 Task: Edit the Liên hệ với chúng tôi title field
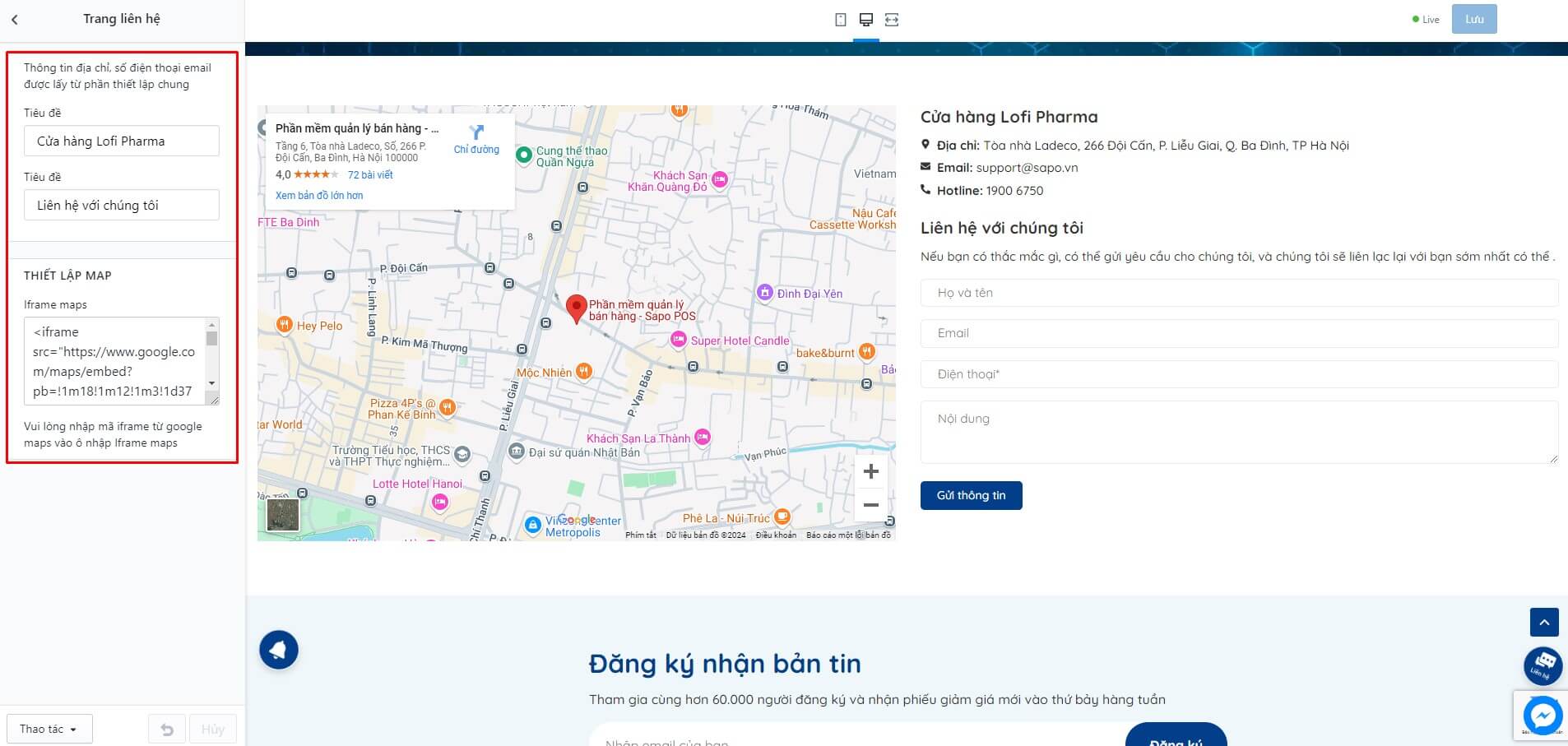122,205
